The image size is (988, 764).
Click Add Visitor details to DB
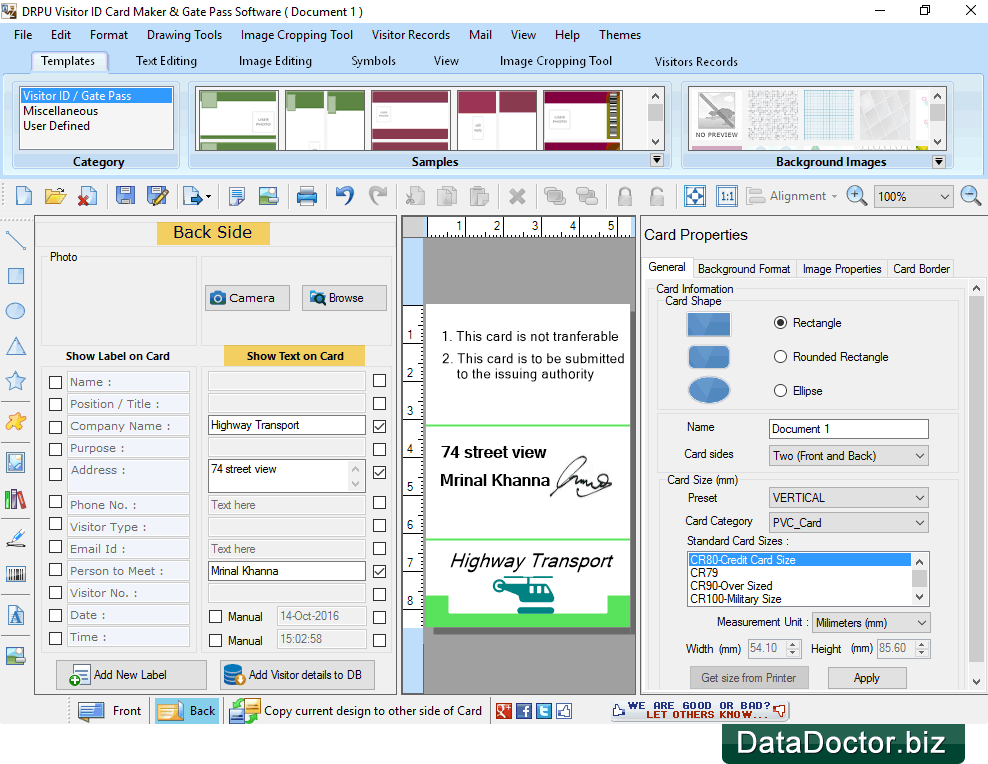pos(297,675)
